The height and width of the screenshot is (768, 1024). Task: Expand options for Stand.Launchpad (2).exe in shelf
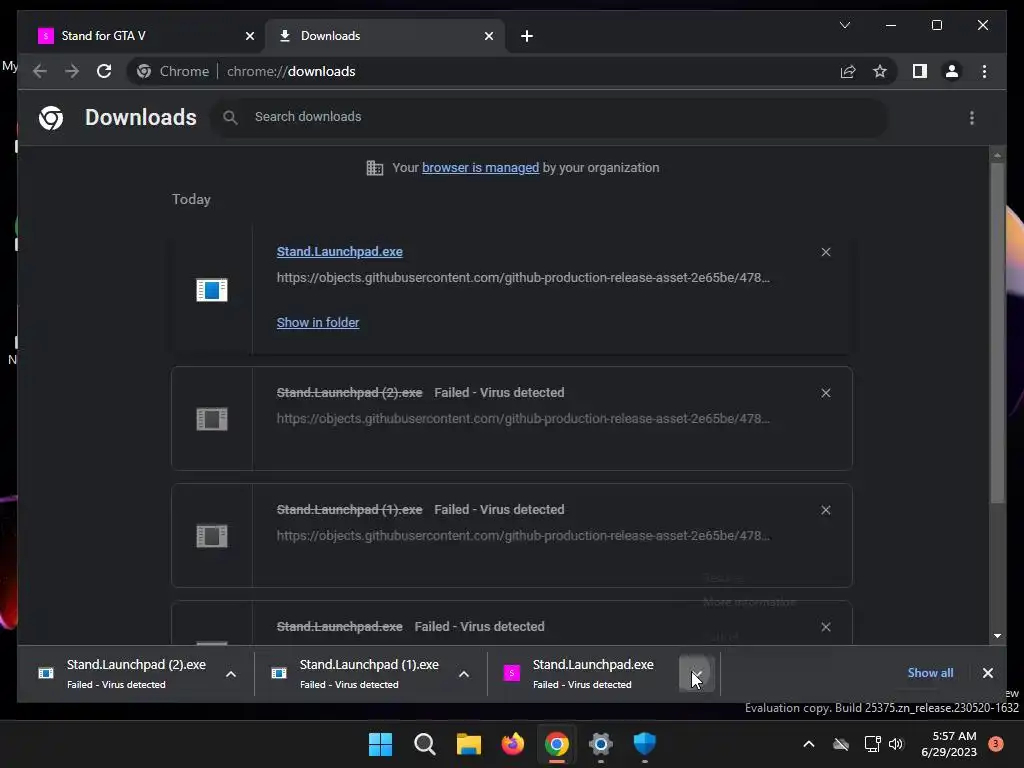(231, 674)
